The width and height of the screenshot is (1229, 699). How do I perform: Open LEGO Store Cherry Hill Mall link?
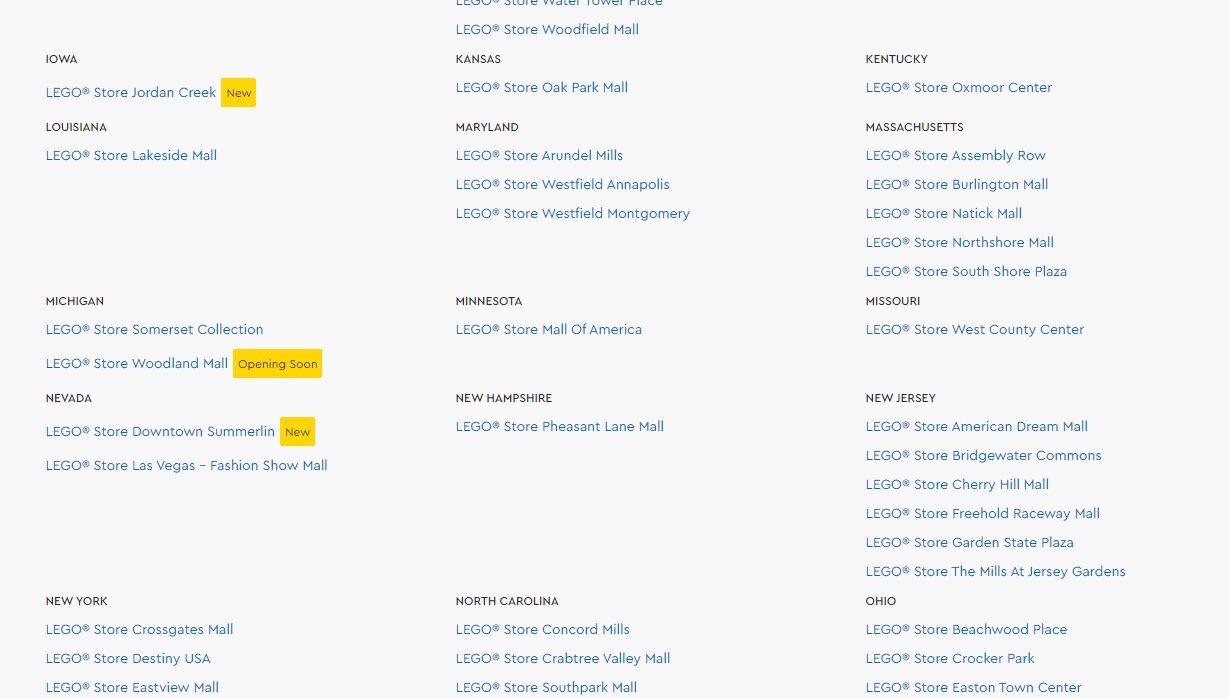pos(958,484)
